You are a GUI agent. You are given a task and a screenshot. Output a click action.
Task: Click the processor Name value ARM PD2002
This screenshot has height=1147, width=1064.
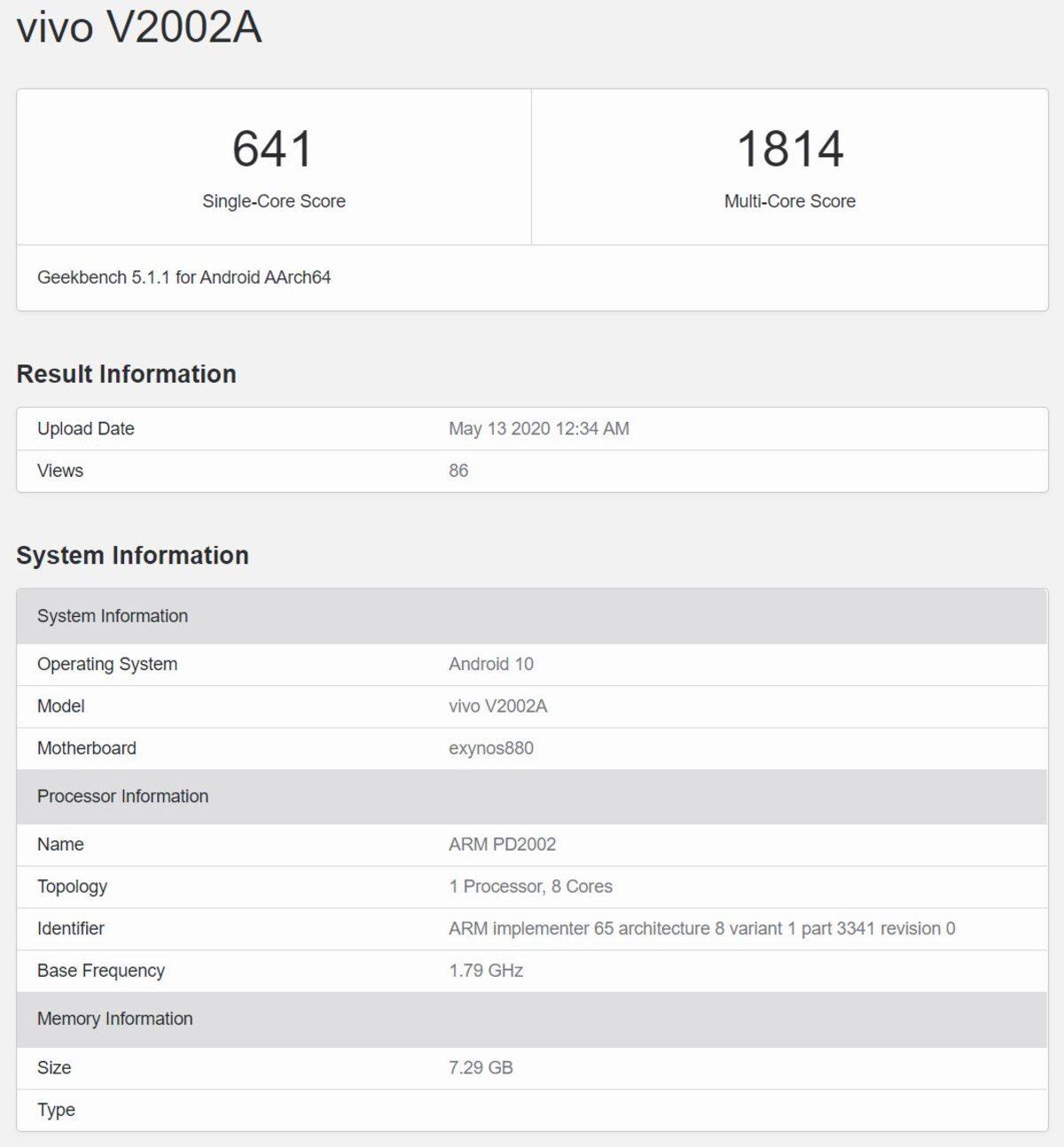coord(501,845)
